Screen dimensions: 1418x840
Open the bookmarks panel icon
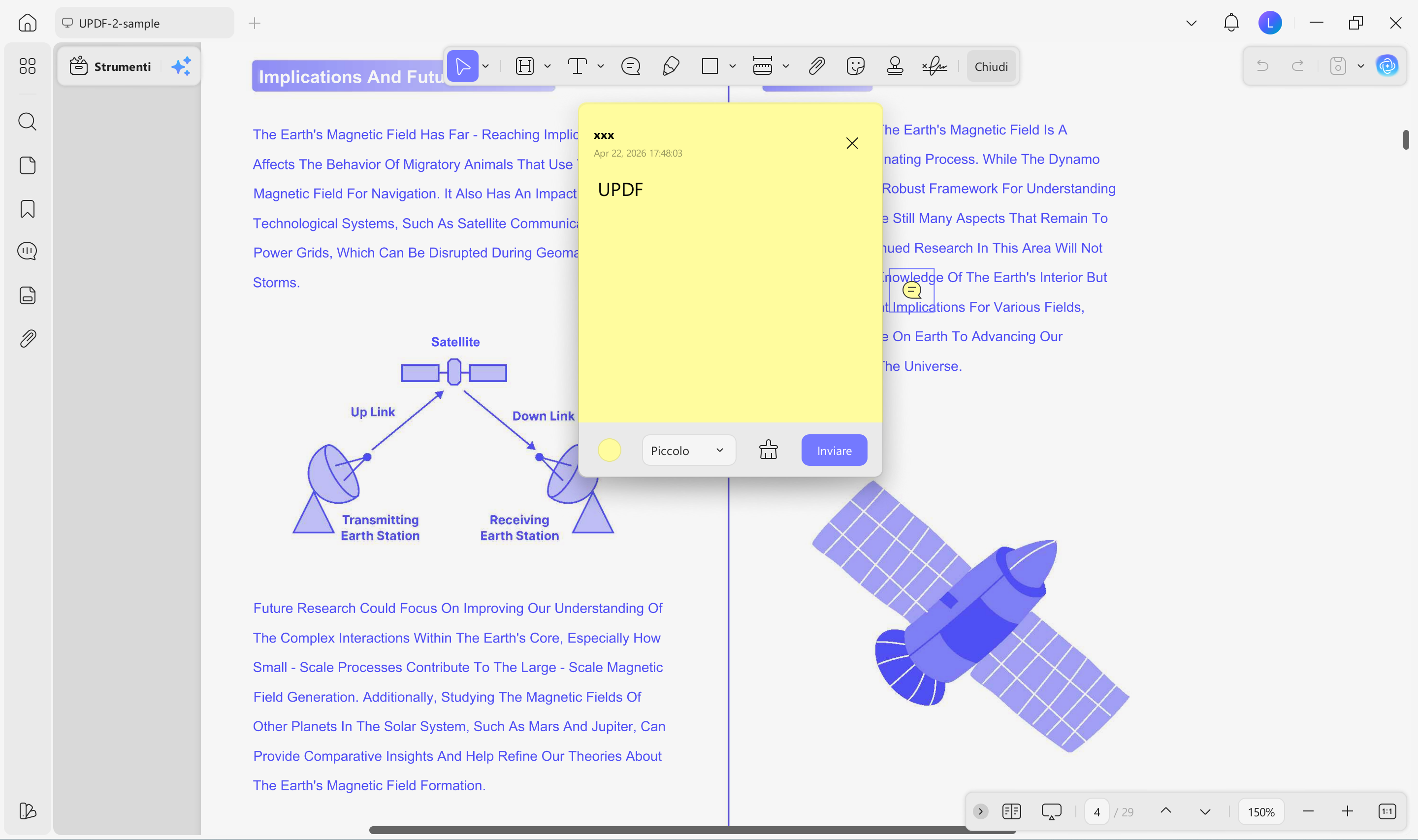[x=27, y=209]
